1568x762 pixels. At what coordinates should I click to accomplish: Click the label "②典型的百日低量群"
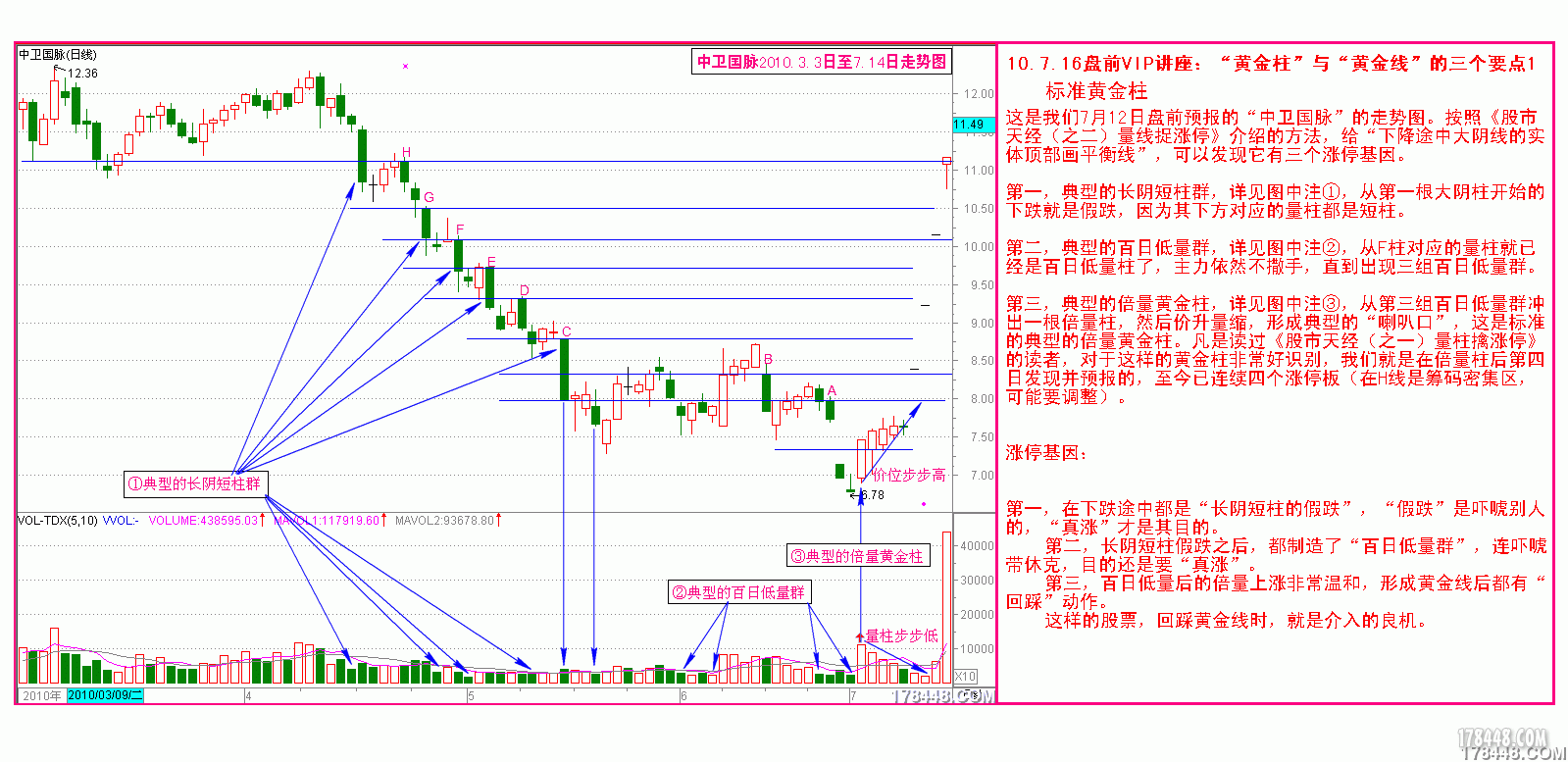click(x=738, y=592)
